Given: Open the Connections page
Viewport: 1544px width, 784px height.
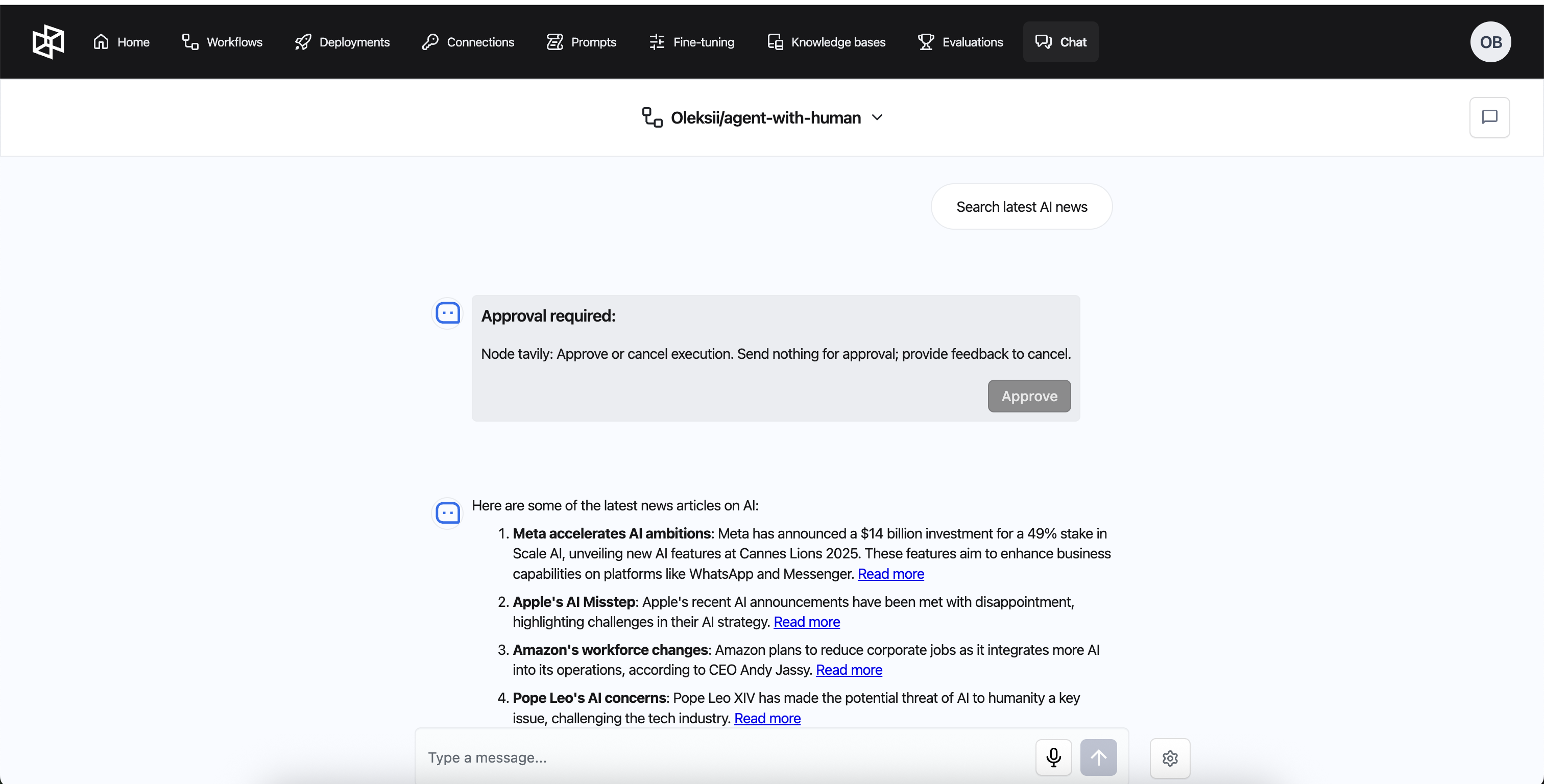Looking at the screenshot, I should coord(468,42).
